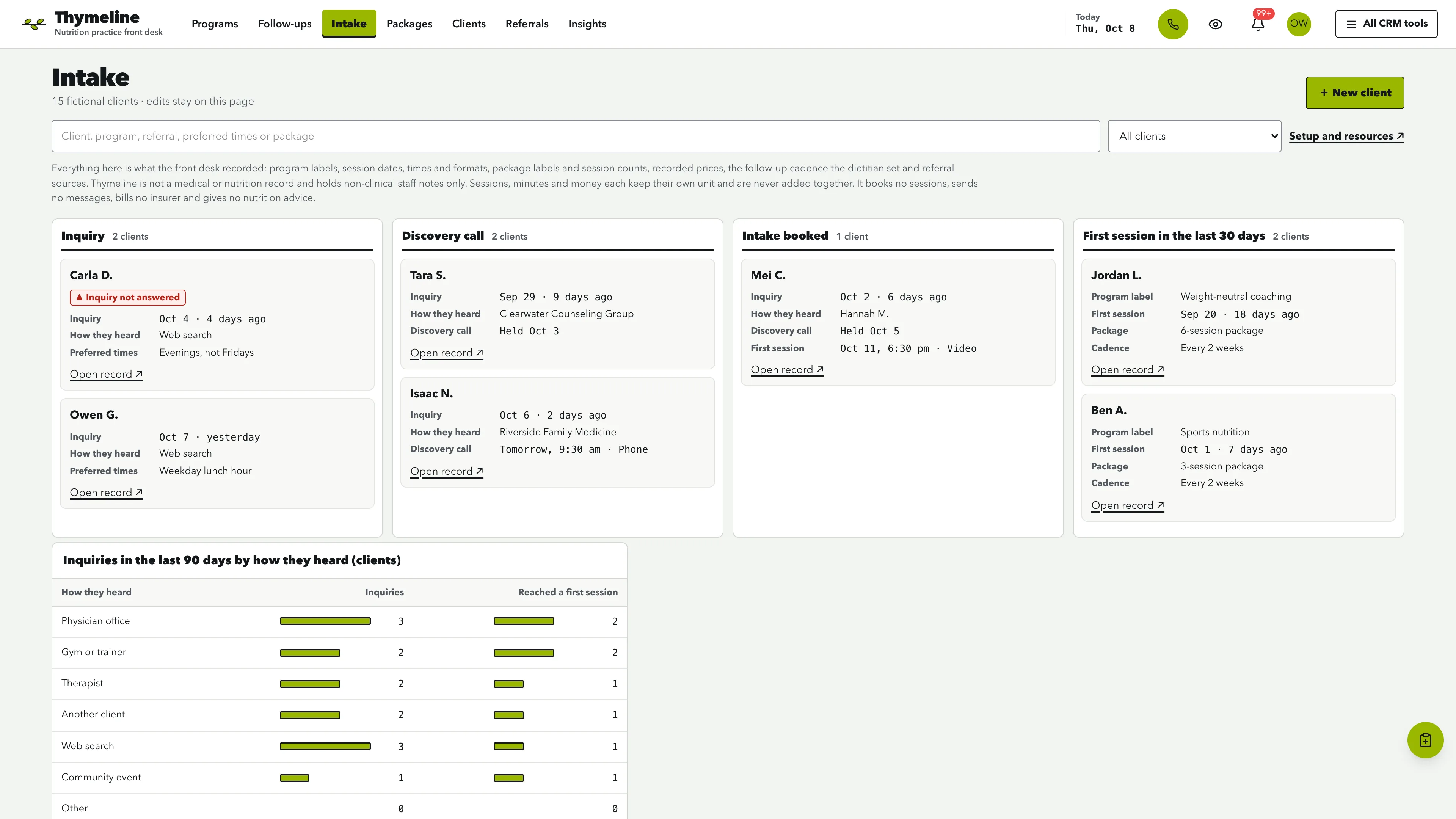Open the Referrals tab
Viewport: 1456px width, 819px height.
527,24
